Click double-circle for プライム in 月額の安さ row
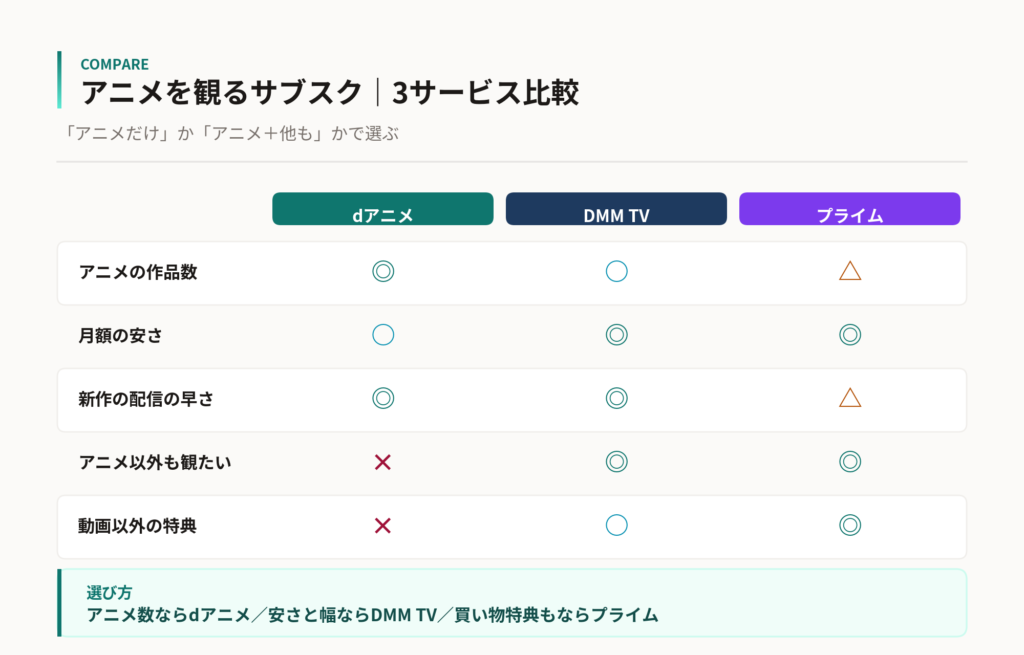1024x655 pixels. [850, 334]
